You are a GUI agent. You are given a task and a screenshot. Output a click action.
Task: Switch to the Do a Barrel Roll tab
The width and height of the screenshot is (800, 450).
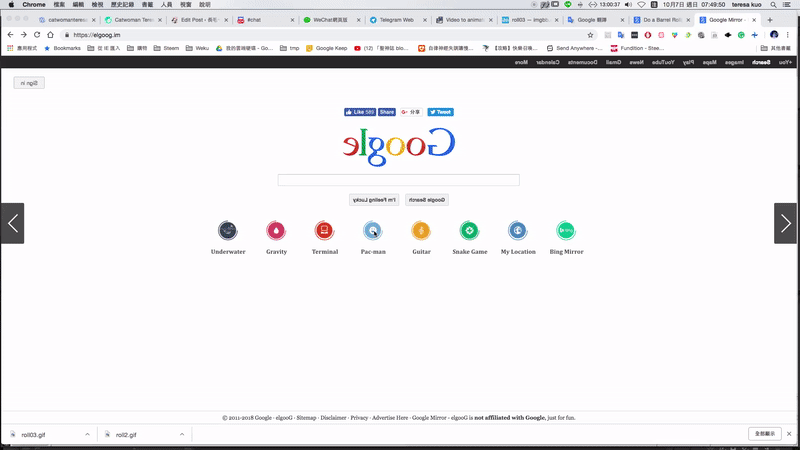(662, 20)
